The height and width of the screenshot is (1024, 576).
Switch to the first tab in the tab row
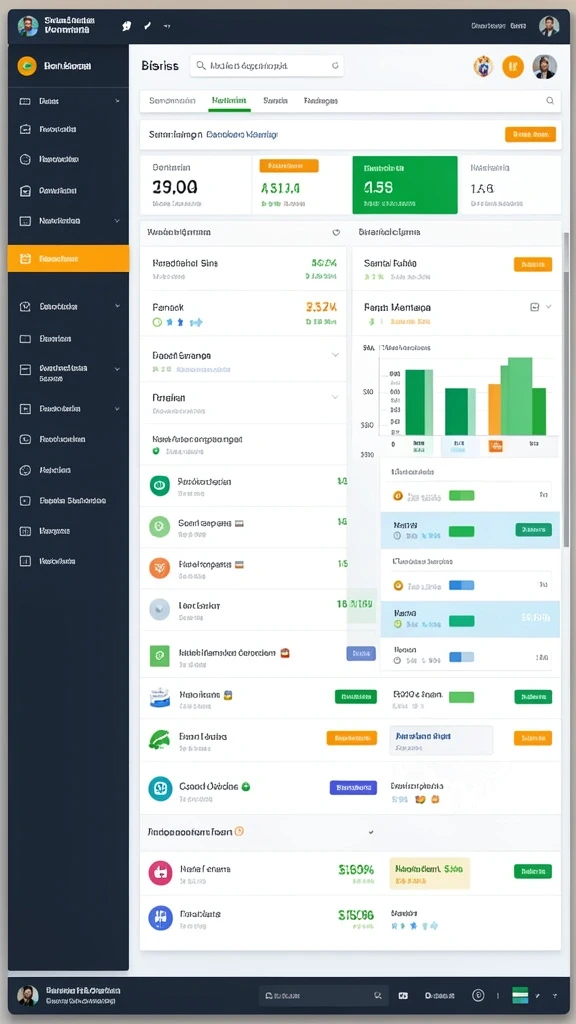(172, 101)
